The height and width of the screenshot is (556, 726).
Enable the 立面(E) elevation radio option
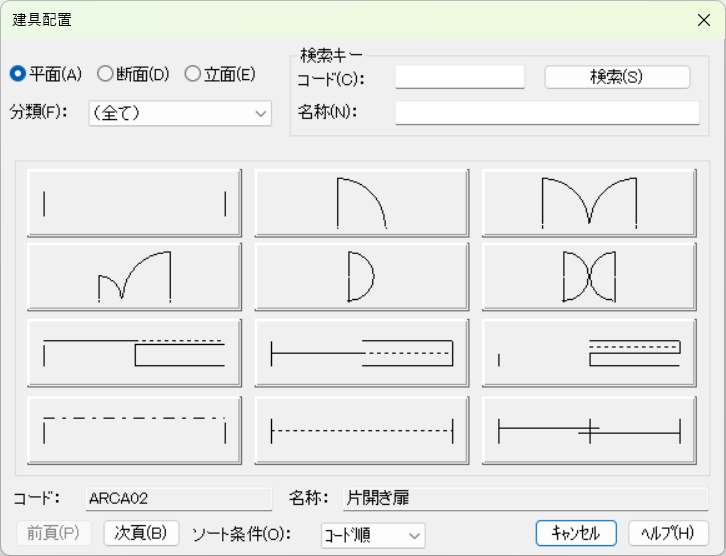point(193,73)
